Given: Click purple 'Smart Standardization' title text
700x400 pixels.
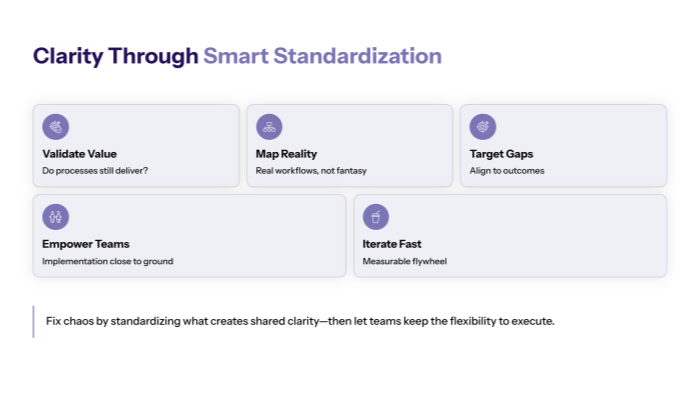Looking at the screenshot, I should (322, 56).
